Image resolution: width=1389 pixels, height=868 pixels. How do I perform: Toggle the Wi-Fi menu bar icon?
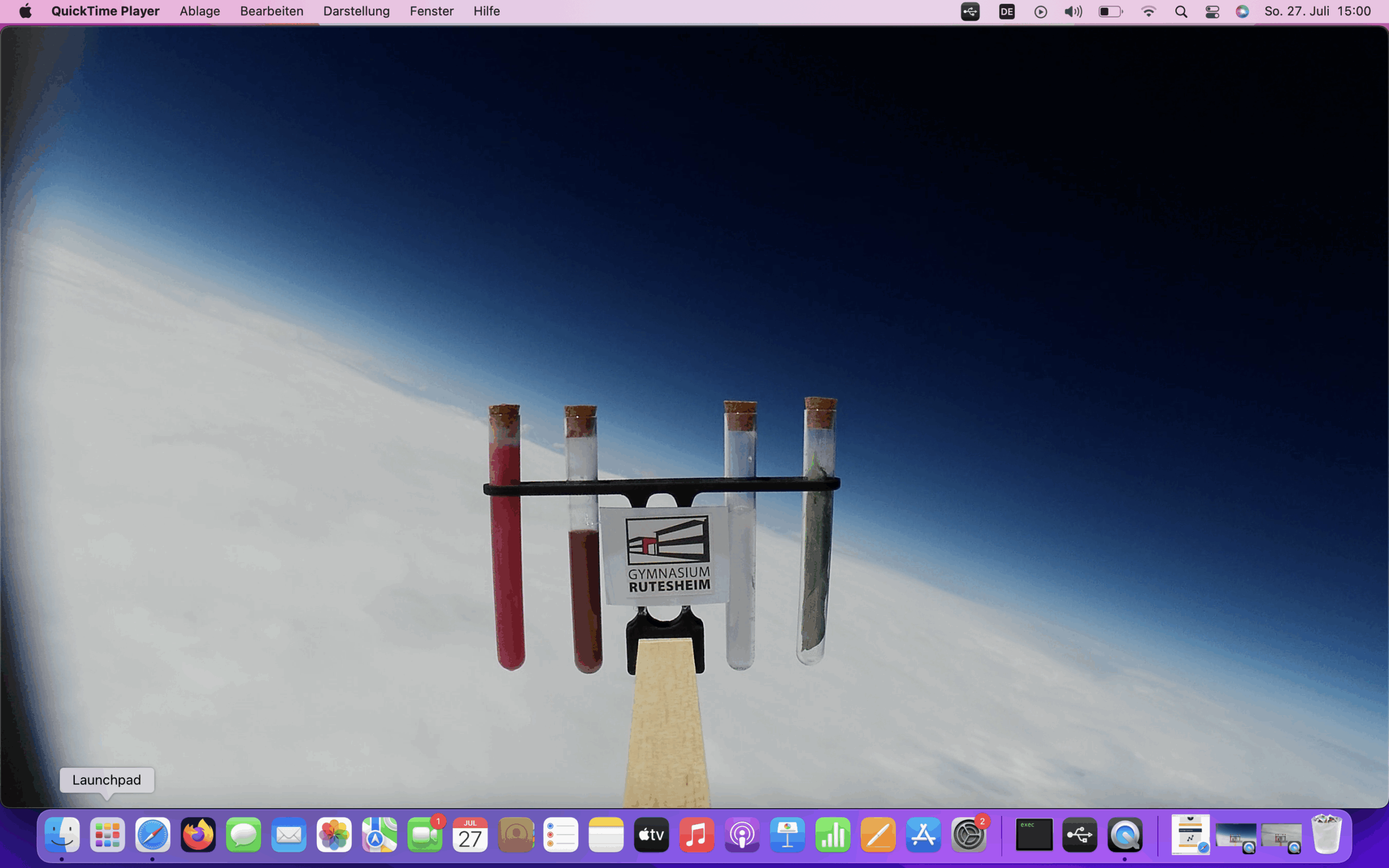(1148, 11)
